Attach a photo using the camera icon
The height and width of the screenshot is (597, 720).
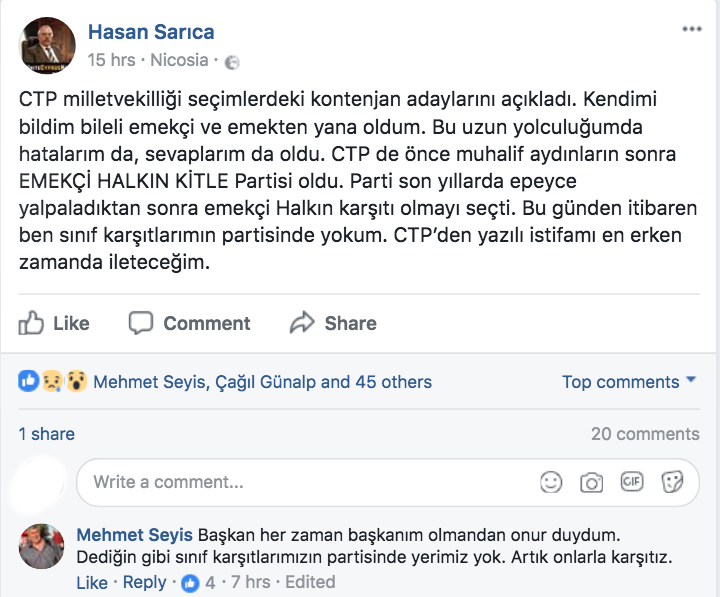[x=592, y=482]
